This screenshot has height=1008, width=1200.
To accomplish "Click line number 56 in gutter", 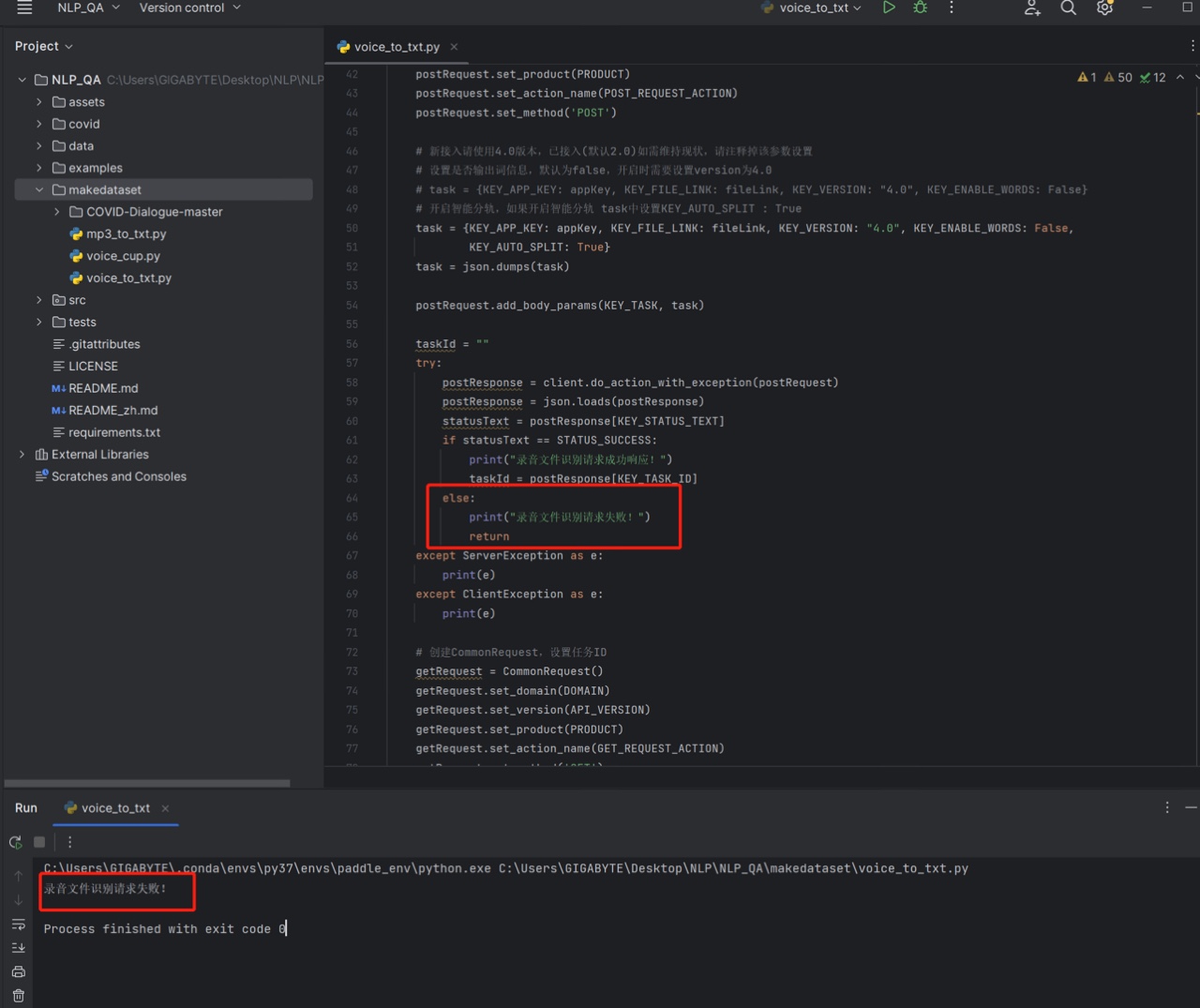I will pyautogui.click(x=352, y=344).
